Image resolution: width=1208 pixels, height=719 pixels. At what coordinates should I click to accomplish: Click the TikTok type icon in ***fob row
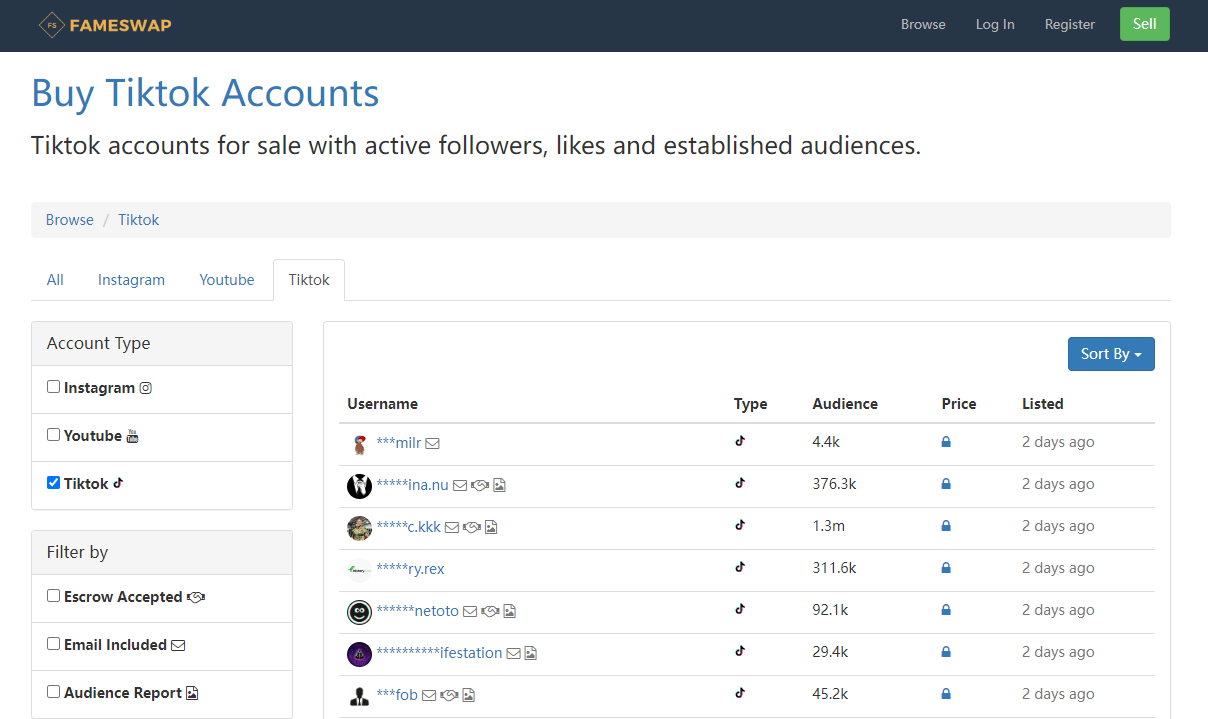740,693
